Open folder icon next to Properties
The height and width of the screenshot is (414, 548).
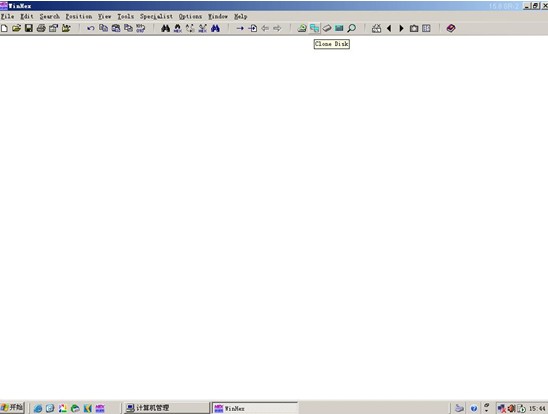click(66, 28)
